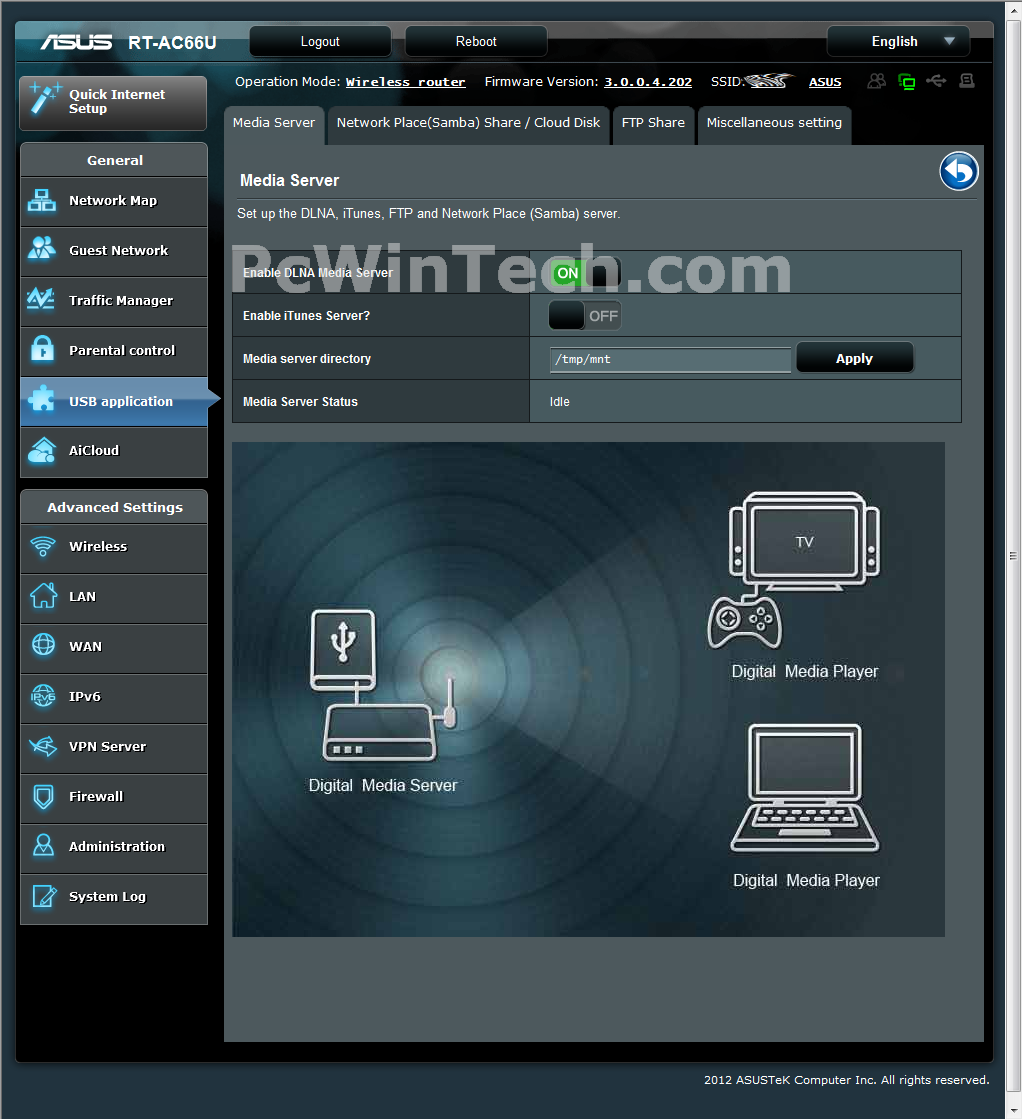Click the "RT-AC66U" model name

click(172, 43)
